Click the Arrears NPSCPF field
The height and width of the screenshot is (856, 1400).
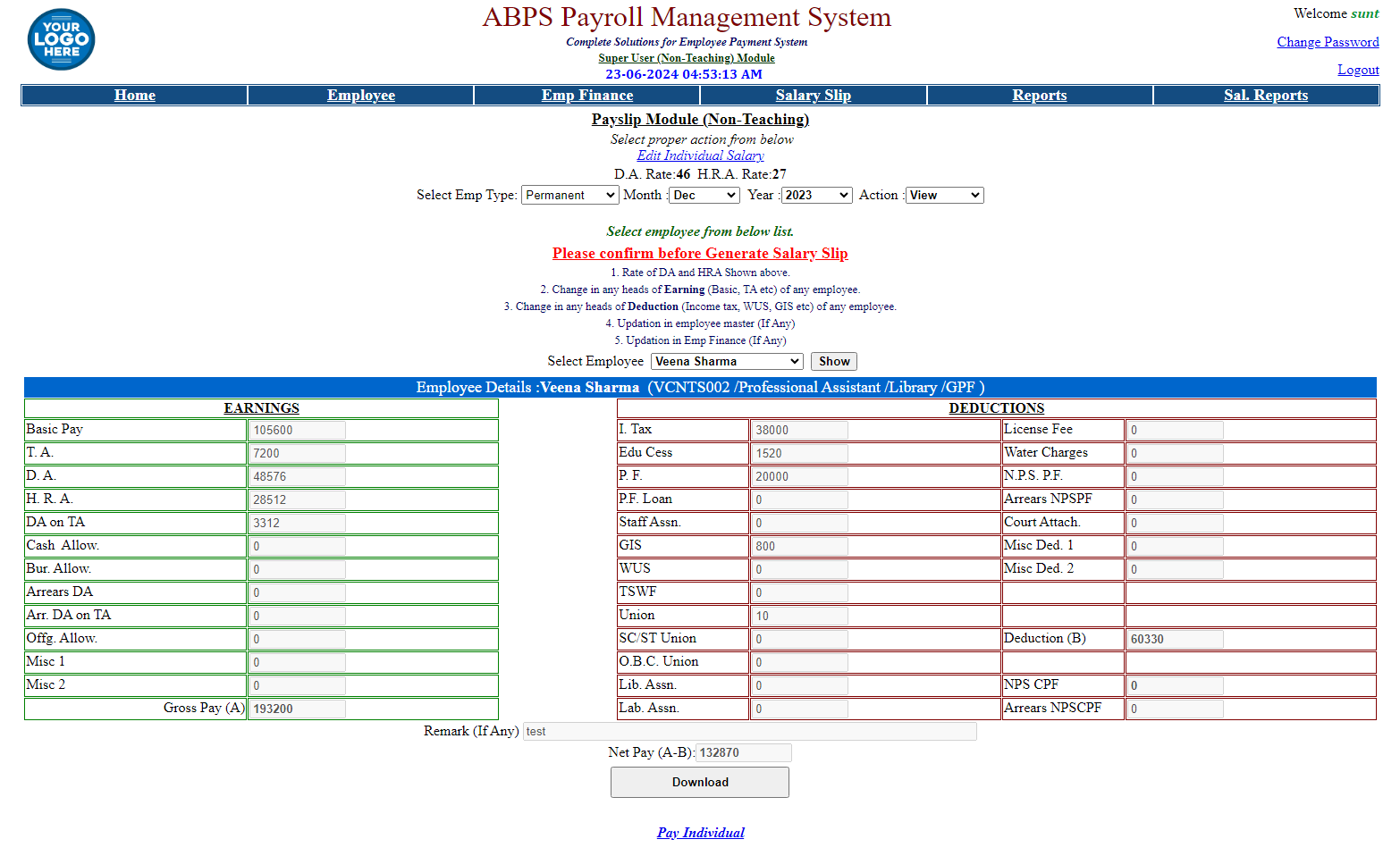click(1175, 709)
